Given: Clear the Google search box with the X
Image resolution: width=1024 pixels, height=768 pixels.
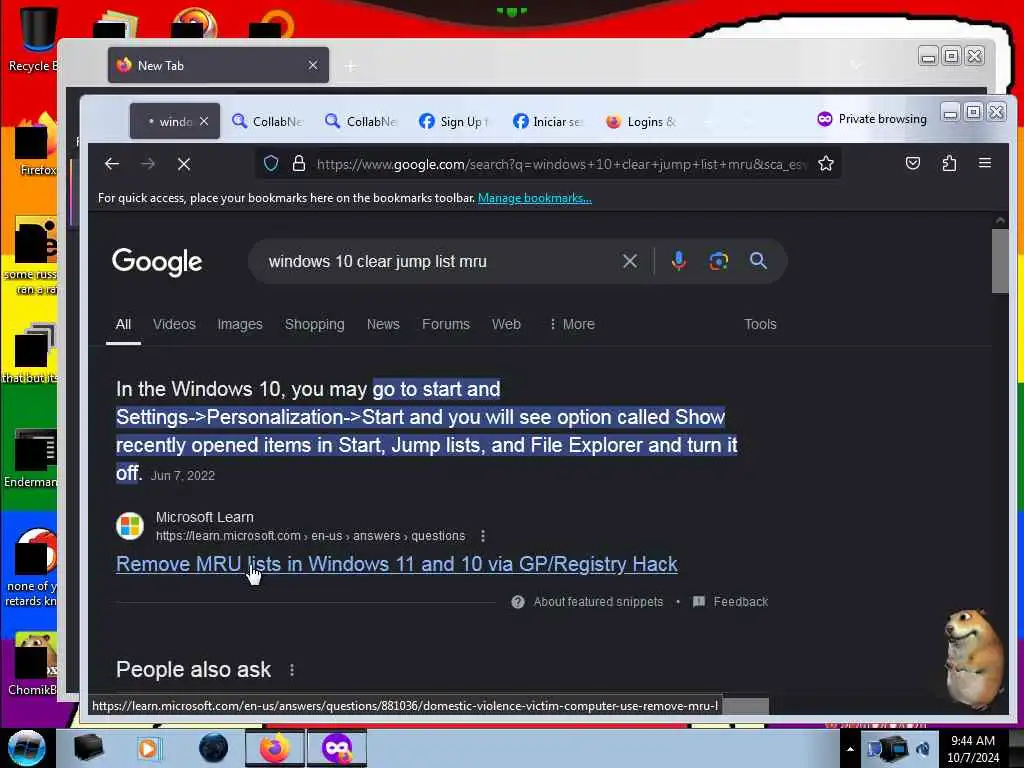Looking at the screenshot, I should tap(630, 261).
